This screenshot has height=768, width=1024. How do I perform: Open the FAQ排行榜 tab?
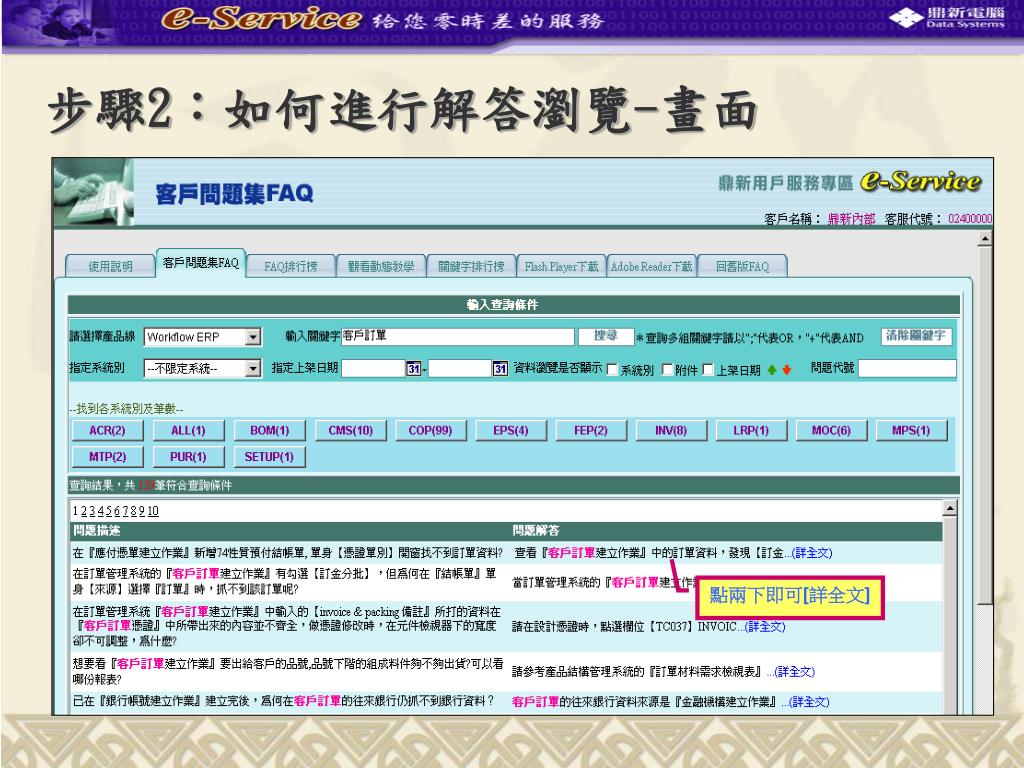point(291,266)
